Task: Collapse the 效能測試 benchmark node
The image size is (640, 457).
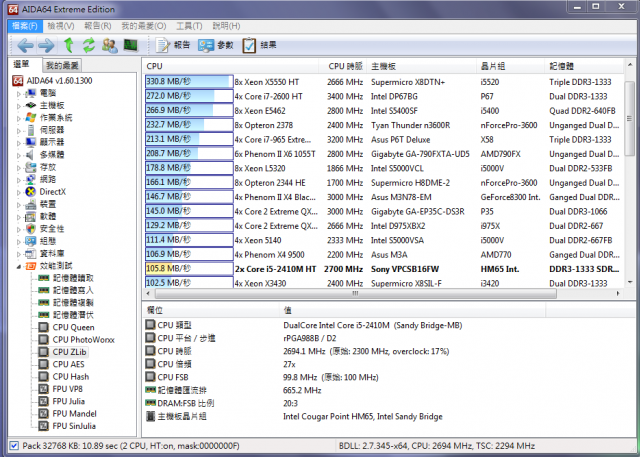Action: [19, 266]
